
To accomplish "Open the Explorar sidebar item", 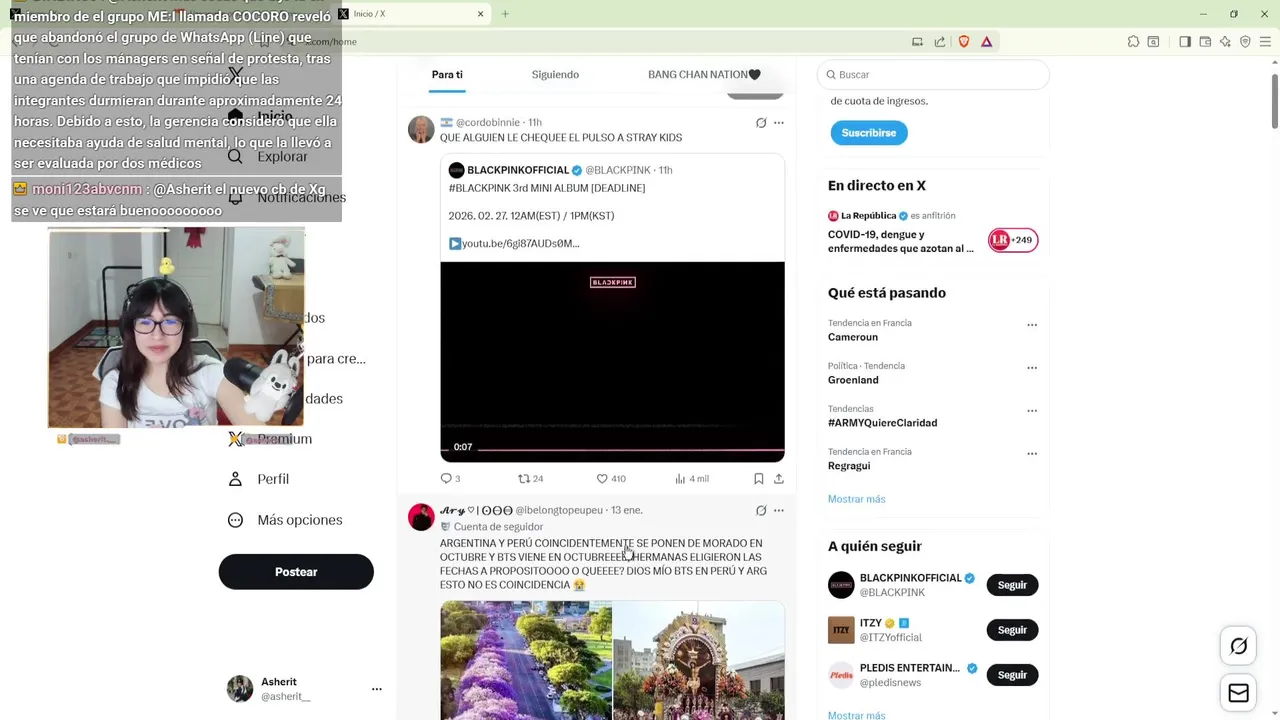I will (270, 157).
